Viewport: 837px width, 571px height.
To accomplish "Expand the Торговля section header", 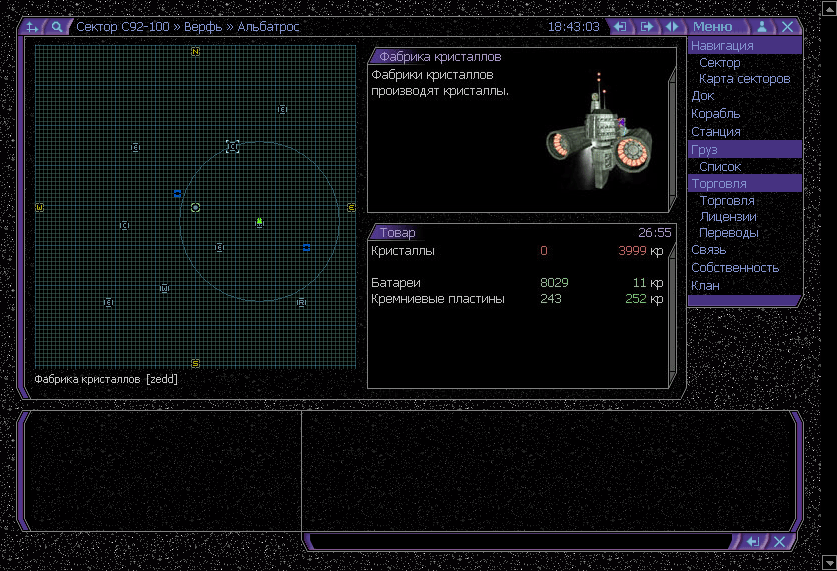I will [718, 184].
